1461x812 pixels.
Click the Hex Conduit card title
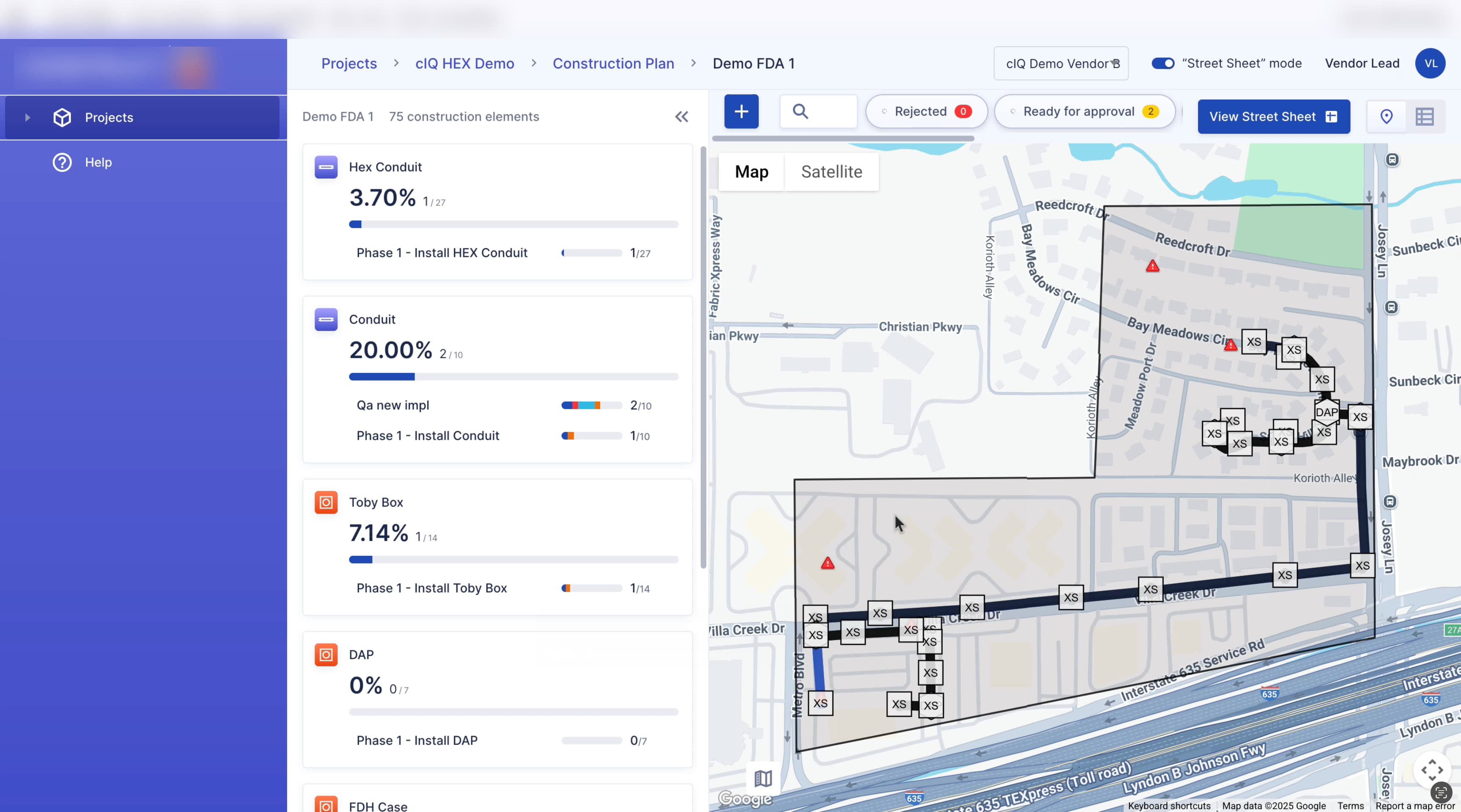point(385,167)
